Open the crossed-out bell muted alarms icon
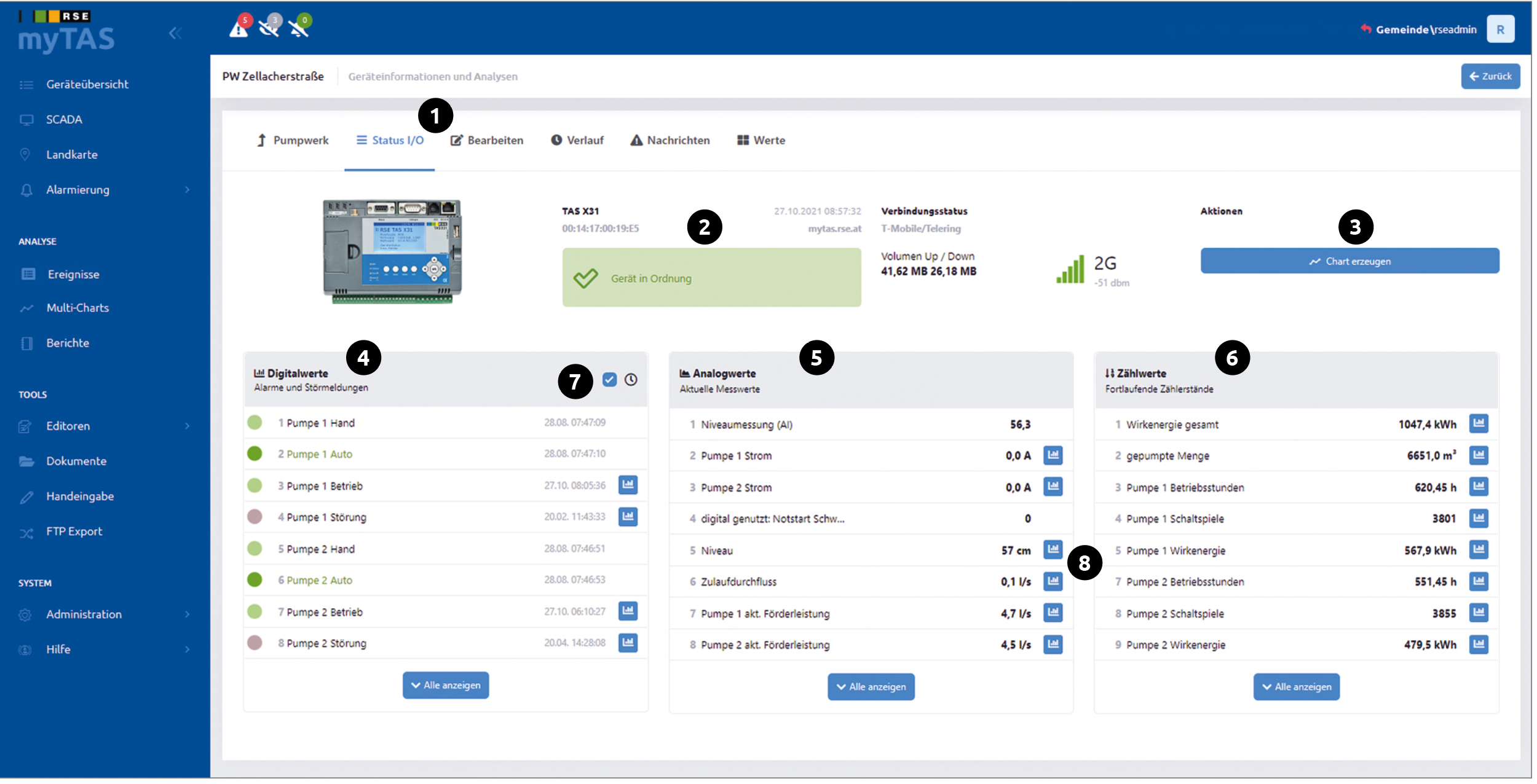Viewport: 1537px width, 784px height. (299, 28)
